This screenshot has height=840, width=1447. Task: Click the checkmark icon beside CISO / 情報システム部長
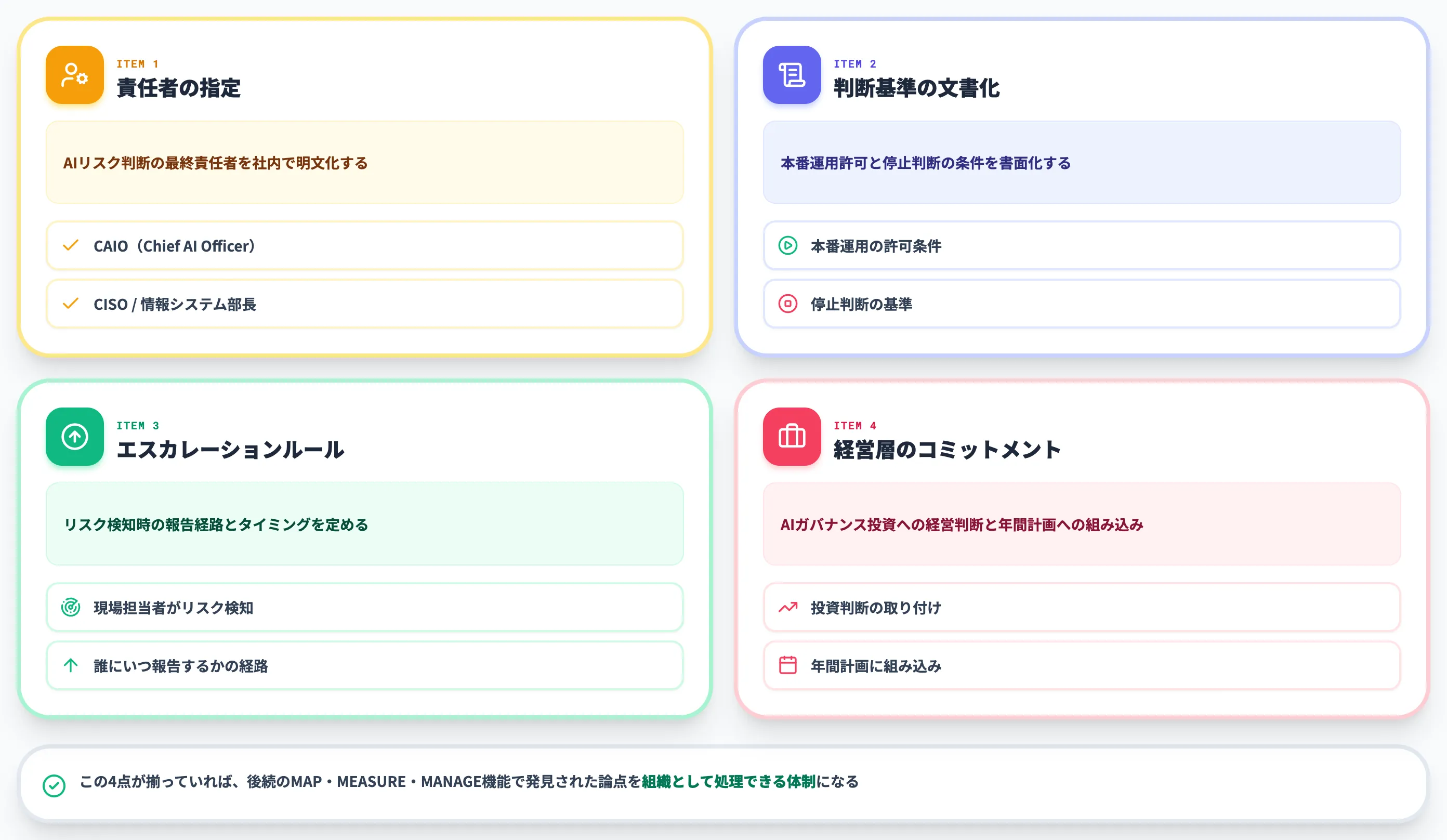tap(71, 304)
